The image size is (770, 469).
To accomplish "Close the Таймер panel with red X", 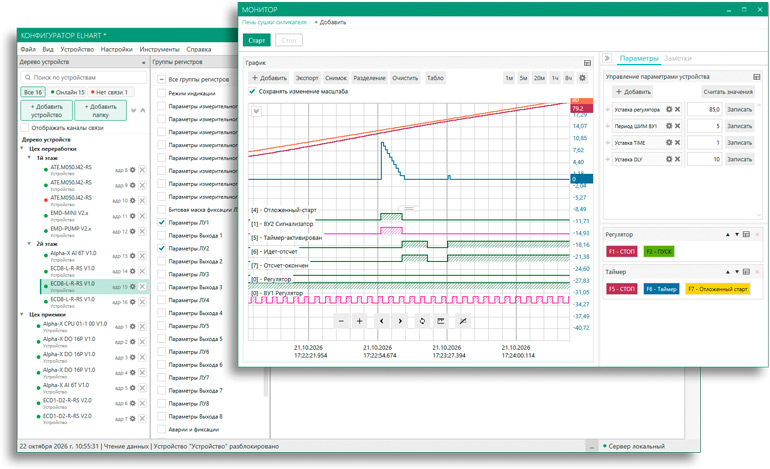I will click(757, 272).
